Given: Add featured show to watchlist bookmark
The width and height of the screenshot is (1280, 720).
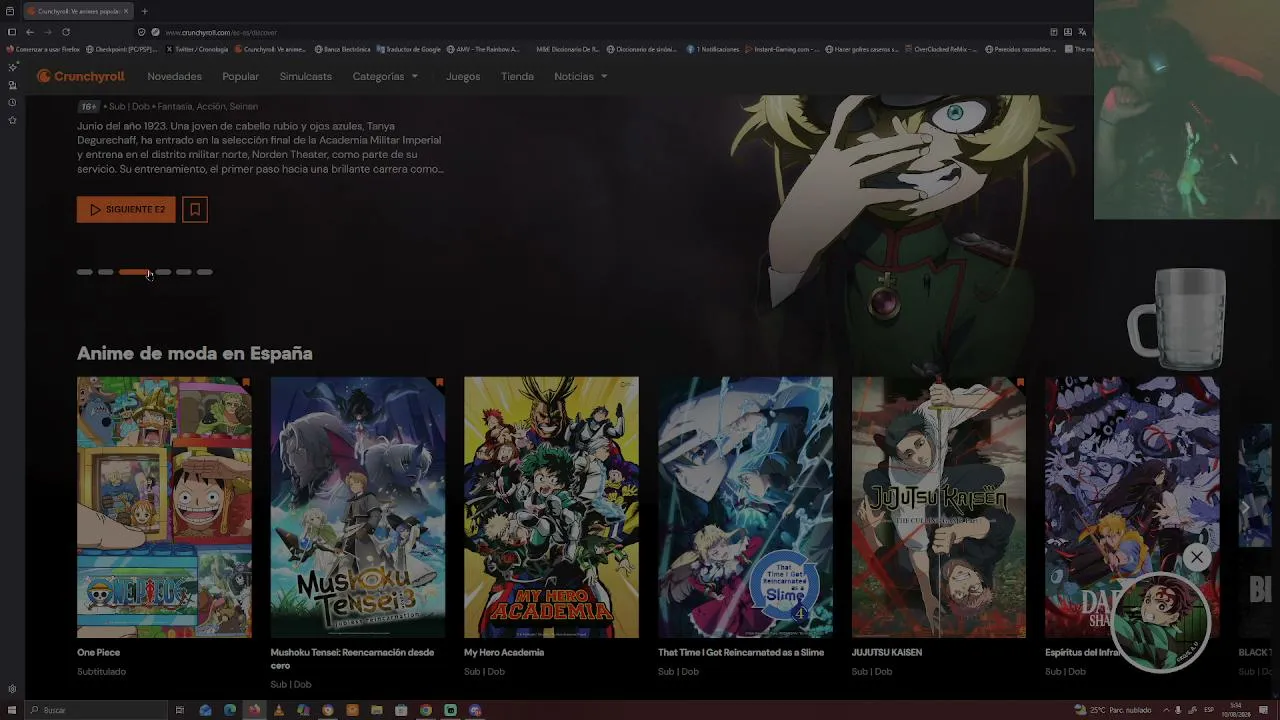Looking at the screenshot, I should pos(195,209).
